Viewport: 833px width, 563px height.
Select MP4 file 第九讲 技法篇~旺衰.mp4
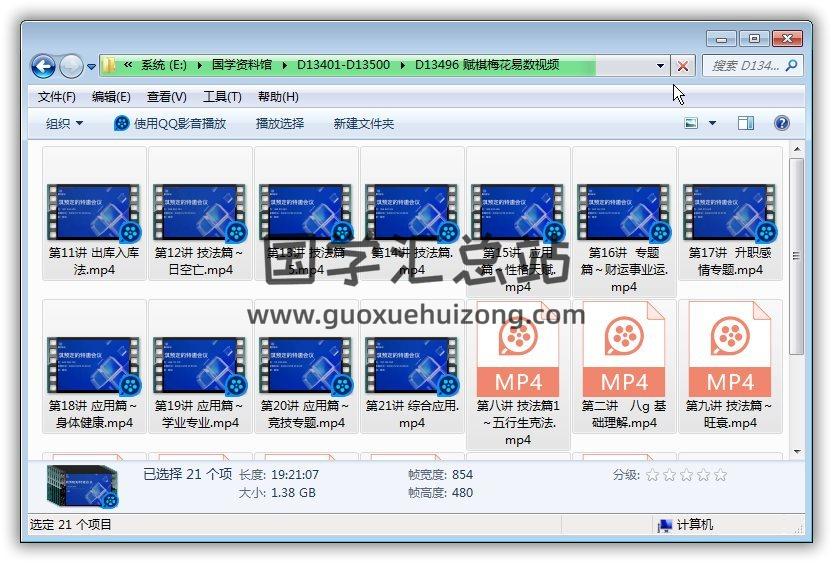pos(730,366)
